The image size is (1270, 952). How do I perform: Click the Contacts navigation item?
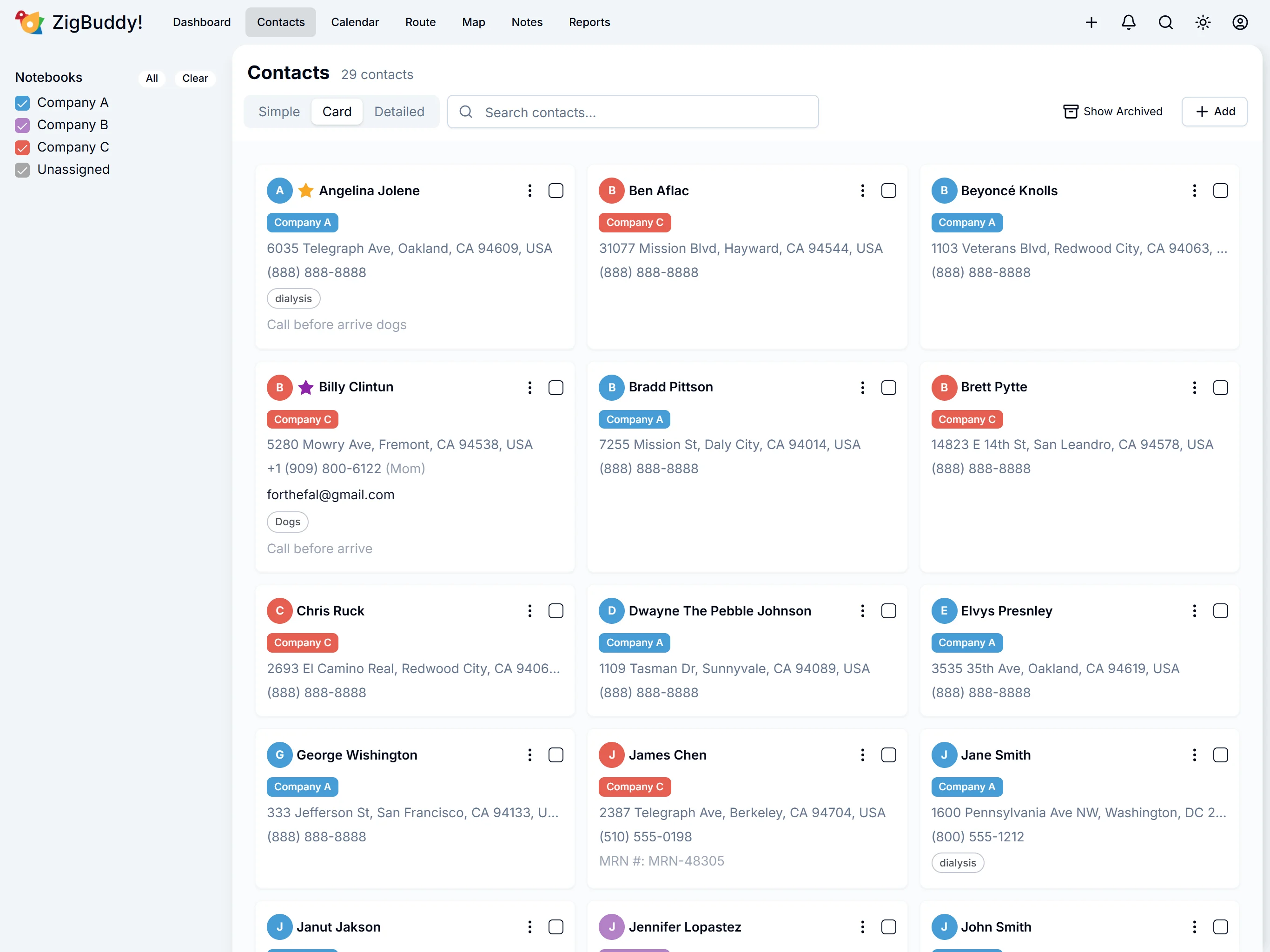(x=281, y=22)
